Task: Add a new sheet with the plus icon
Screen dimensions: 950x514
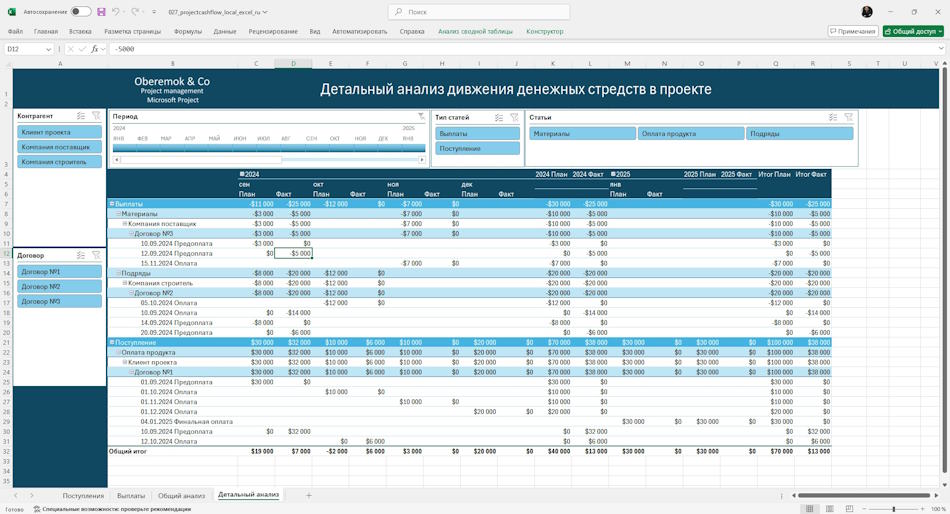Action: tap(308, 495)
